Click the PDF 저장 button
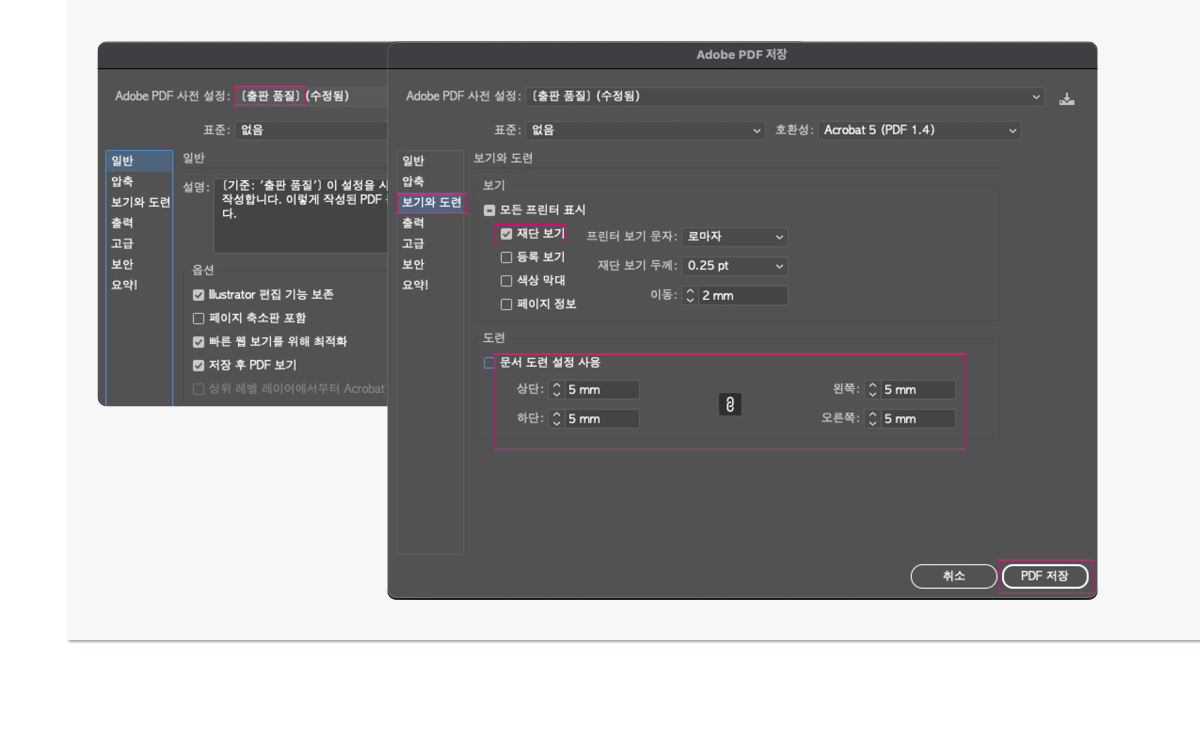This screenshot has width=1200, height=740. pos(1044,576)
